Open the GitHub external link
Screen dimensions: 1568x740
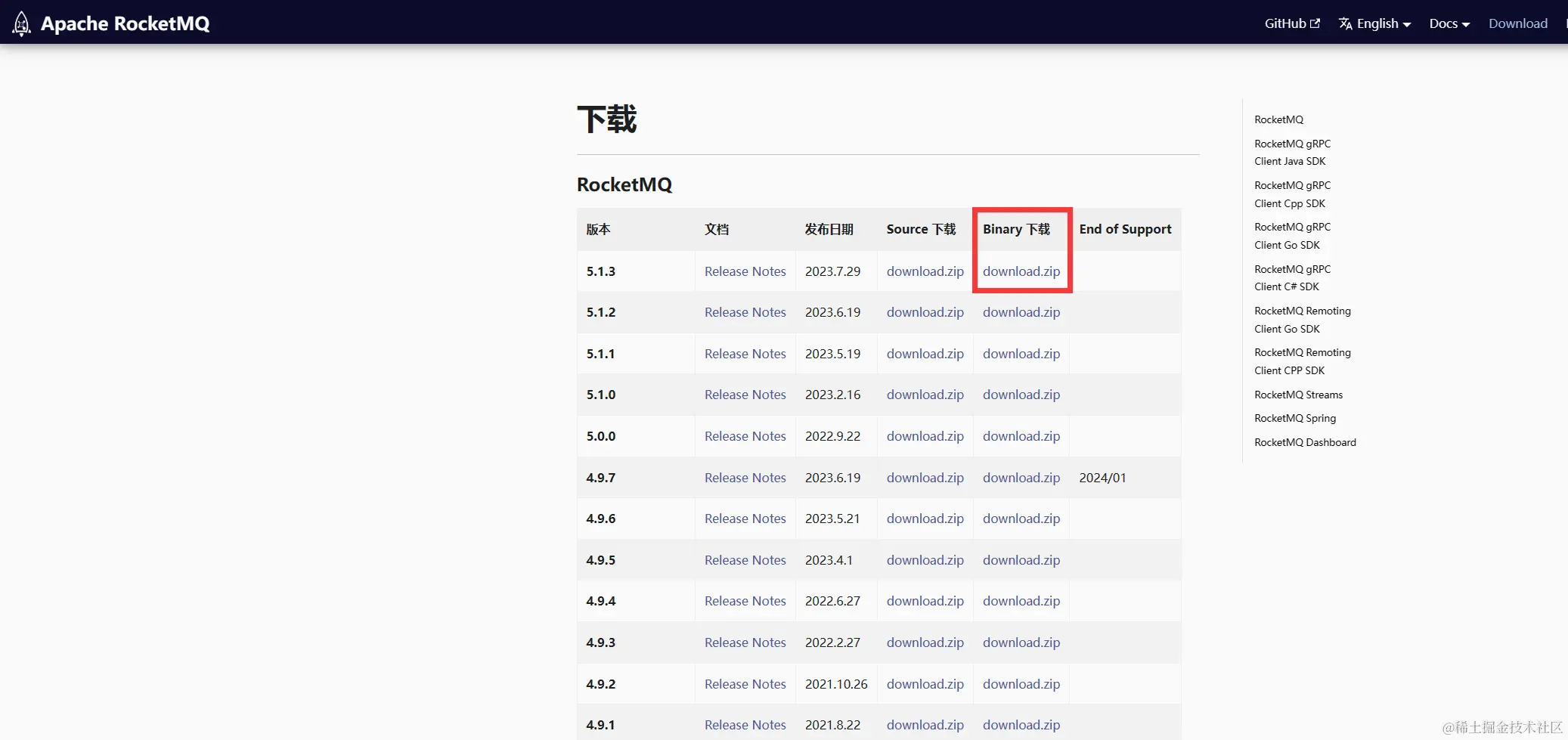click(x=1292, y=23)
